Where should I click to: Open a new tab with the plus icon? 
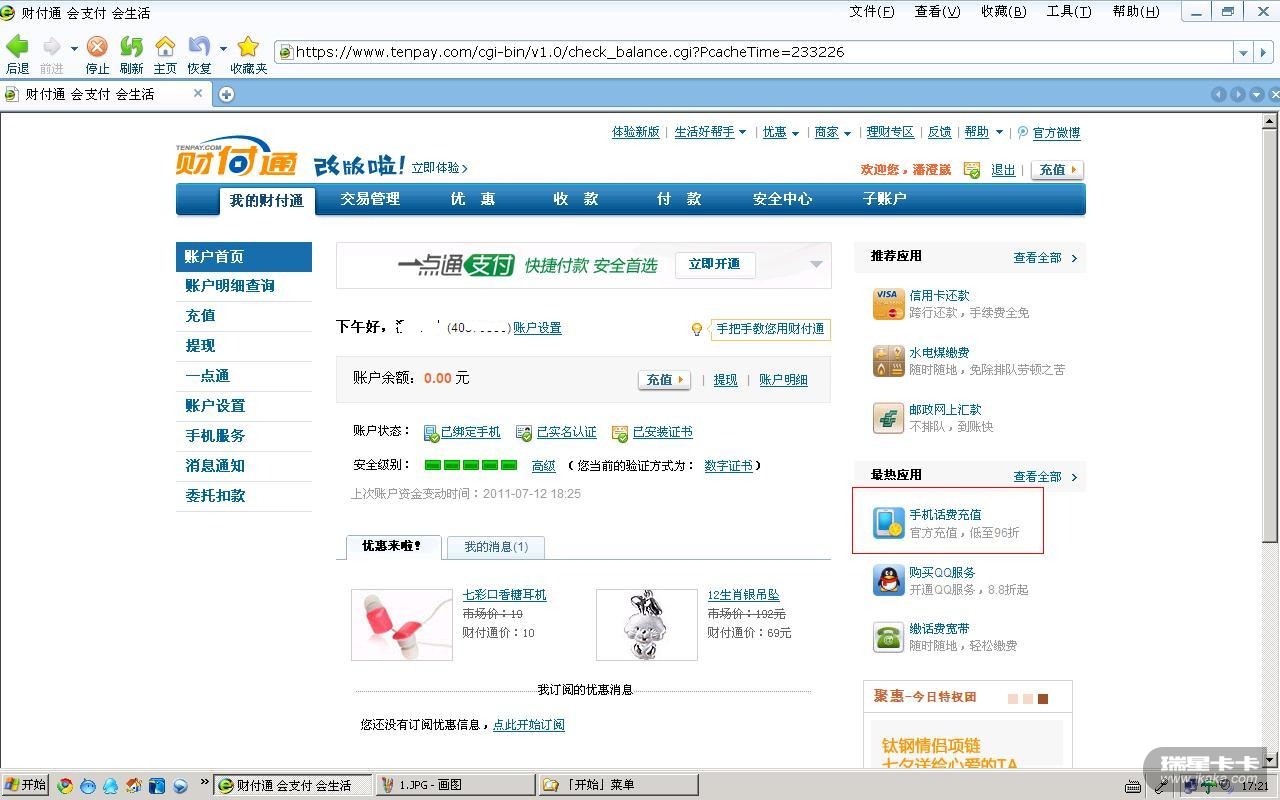(226, 94)
